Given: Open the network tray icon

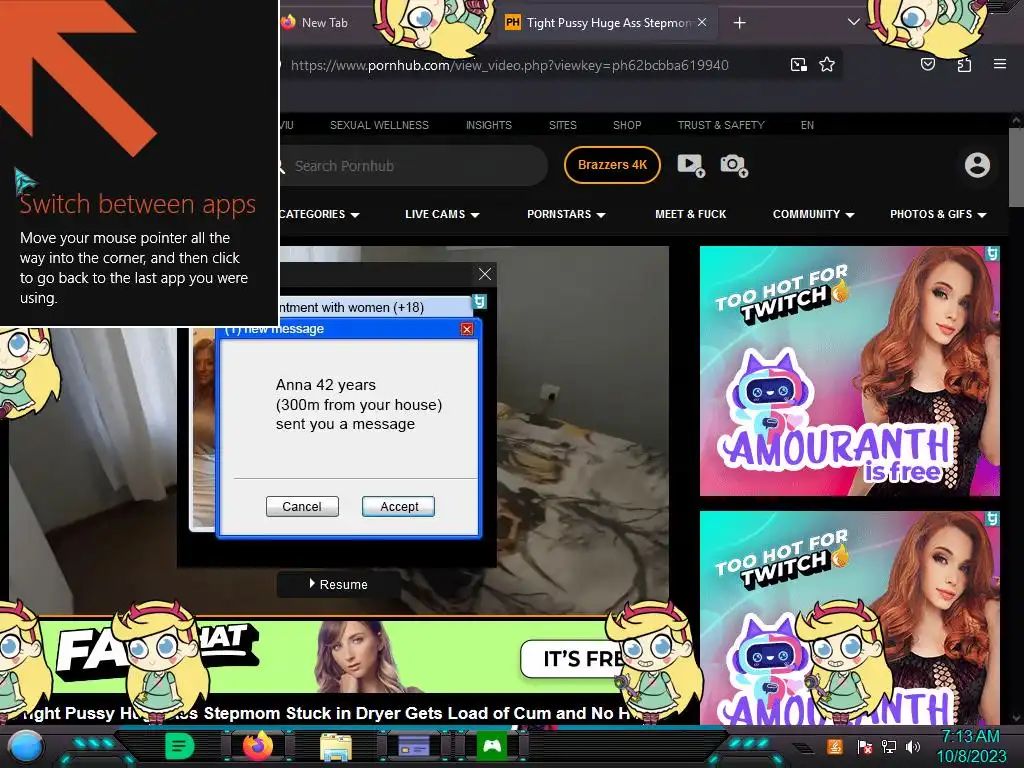Looking at the screenshot, I should 888,747.
